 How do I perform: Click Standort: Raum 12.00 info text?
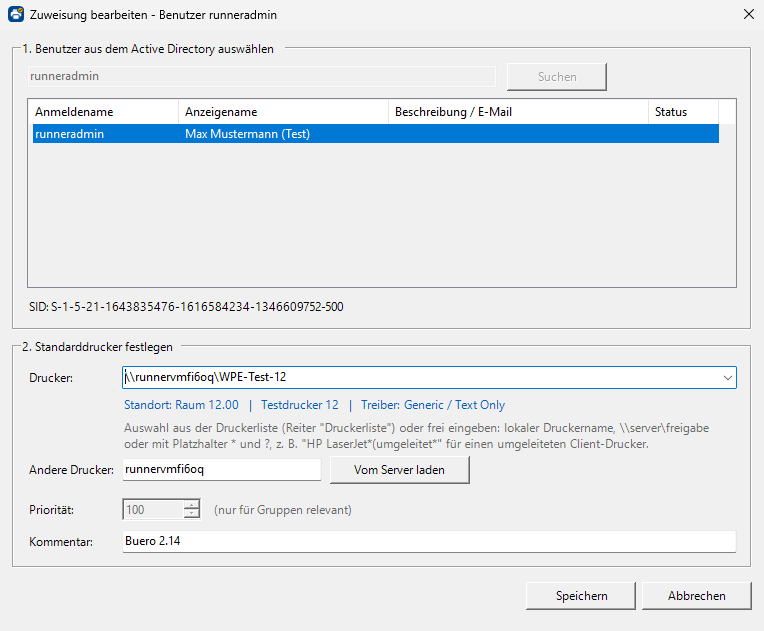181,405
